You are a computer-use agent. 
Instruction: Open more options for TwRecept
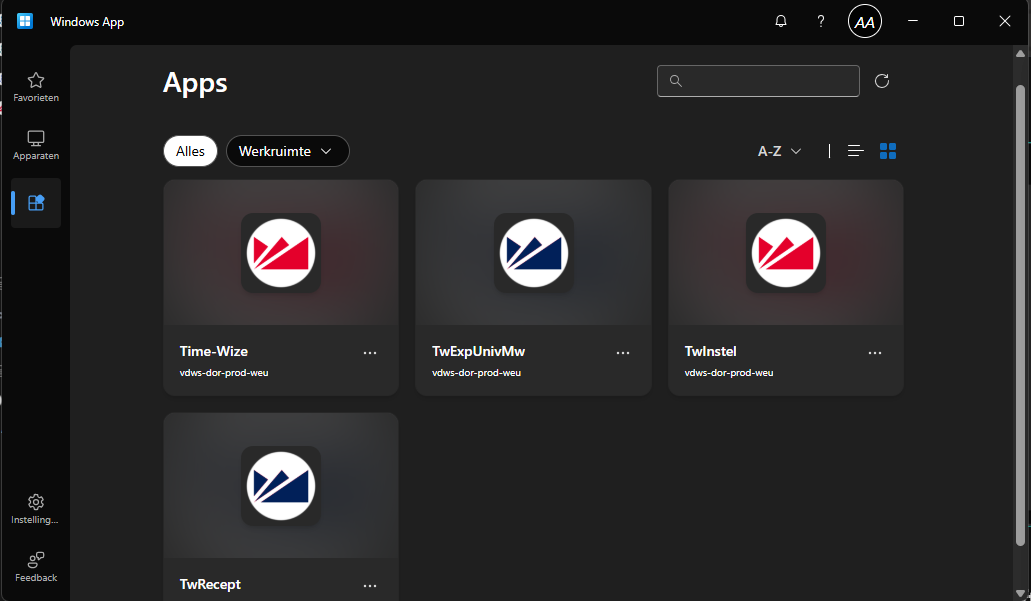(x=370, y=586)
